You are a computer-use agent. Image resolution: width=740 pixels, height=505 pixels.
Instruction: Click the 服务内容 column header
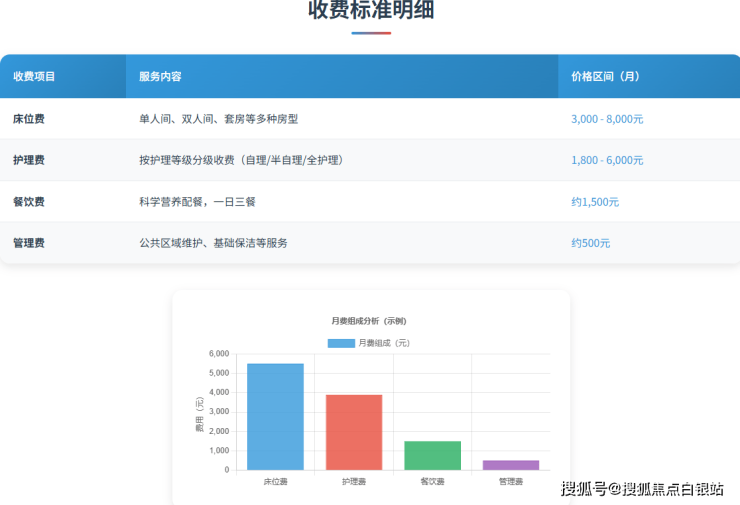(x=160, y=77)
